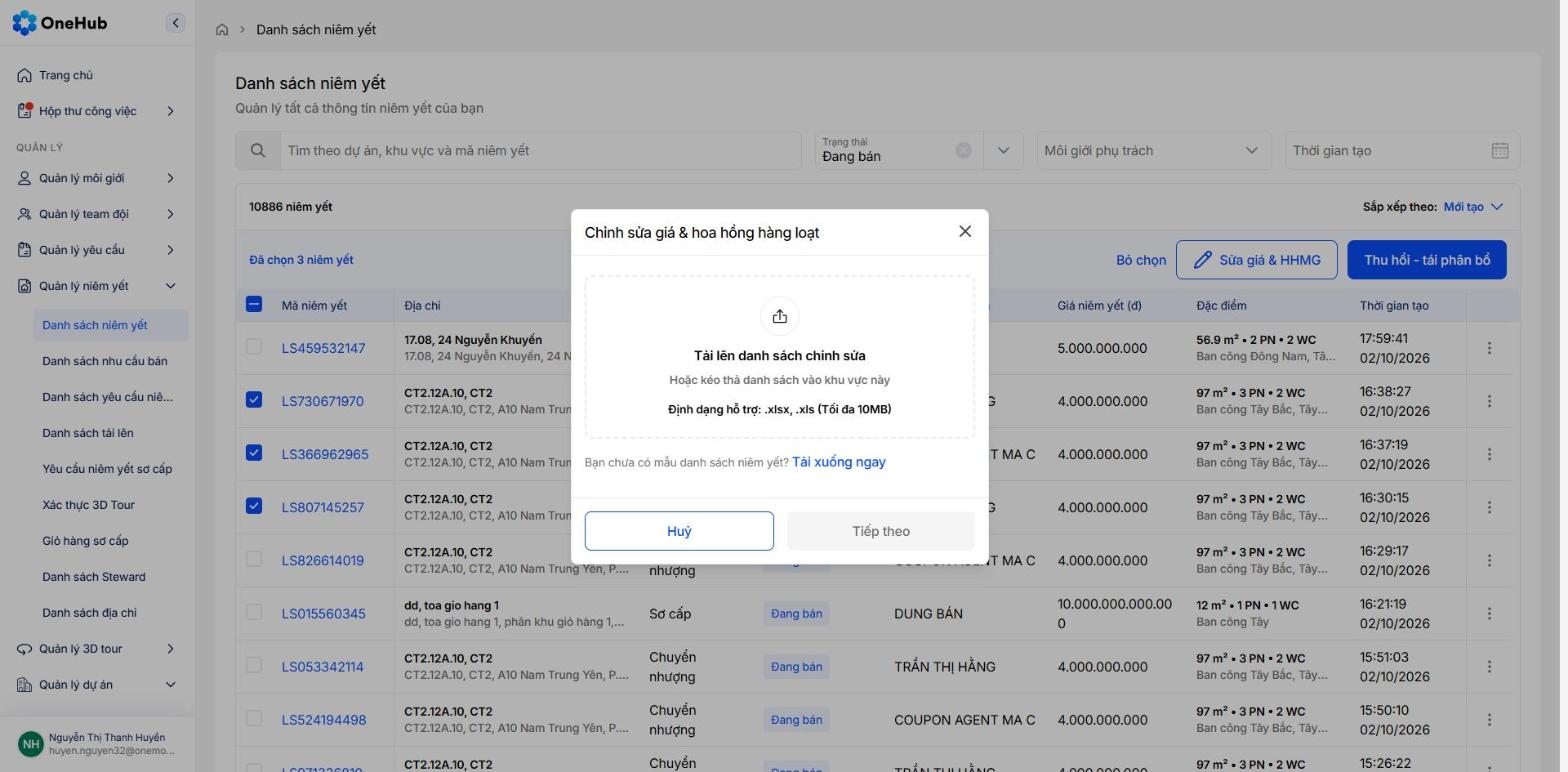Screen dimensions: 1568x772
Task: Open Danh sách nhu cầu bán
Action: (104, 361)
